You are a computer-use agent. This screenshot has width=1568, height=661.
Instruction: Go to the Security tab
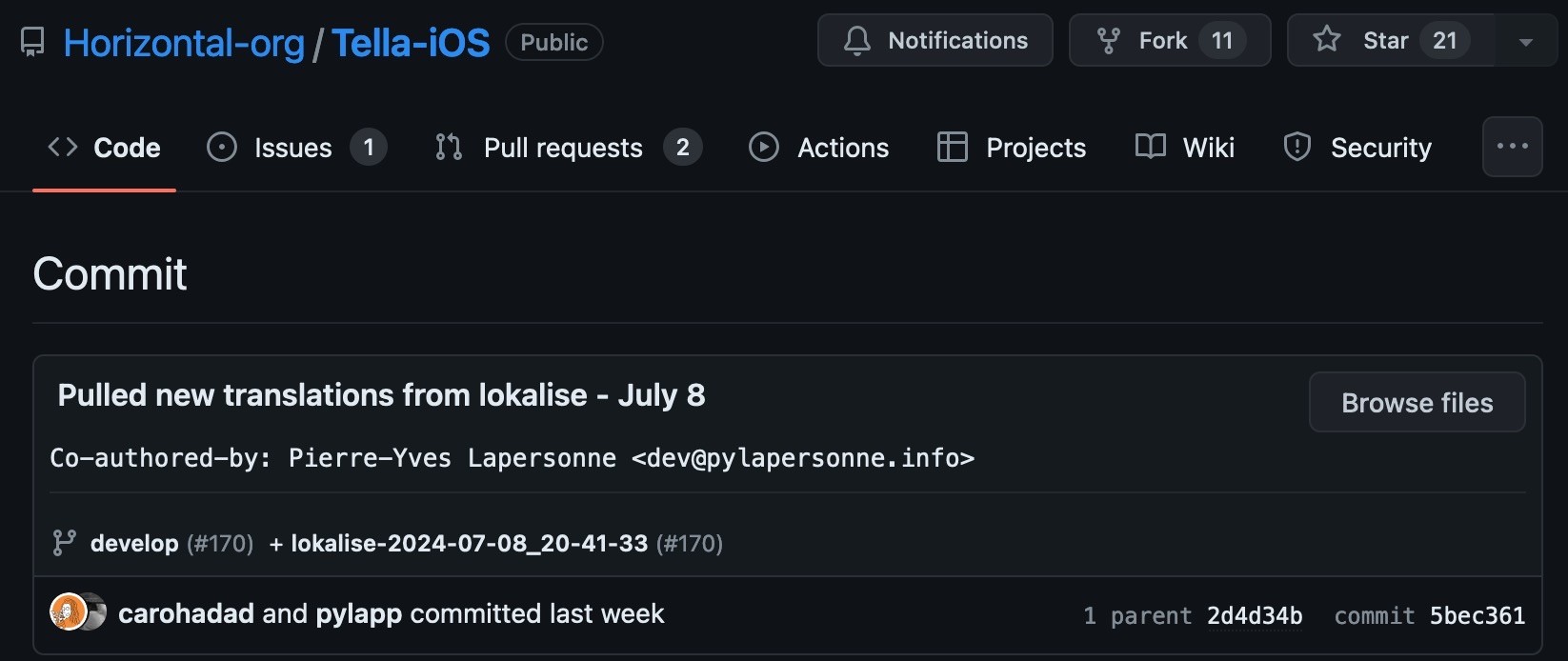(x=1357, y=148)
